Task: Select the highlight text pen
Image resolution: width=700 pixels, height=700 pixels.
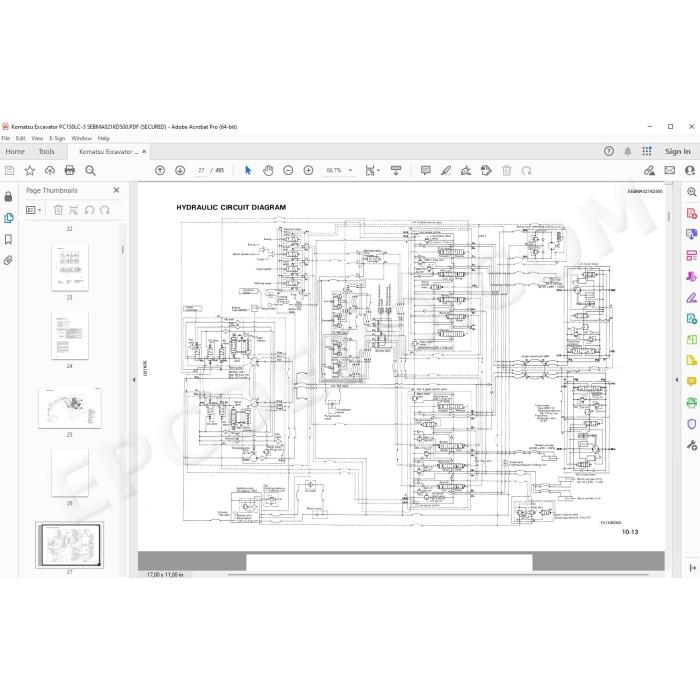Action: (x=446, y=170)
